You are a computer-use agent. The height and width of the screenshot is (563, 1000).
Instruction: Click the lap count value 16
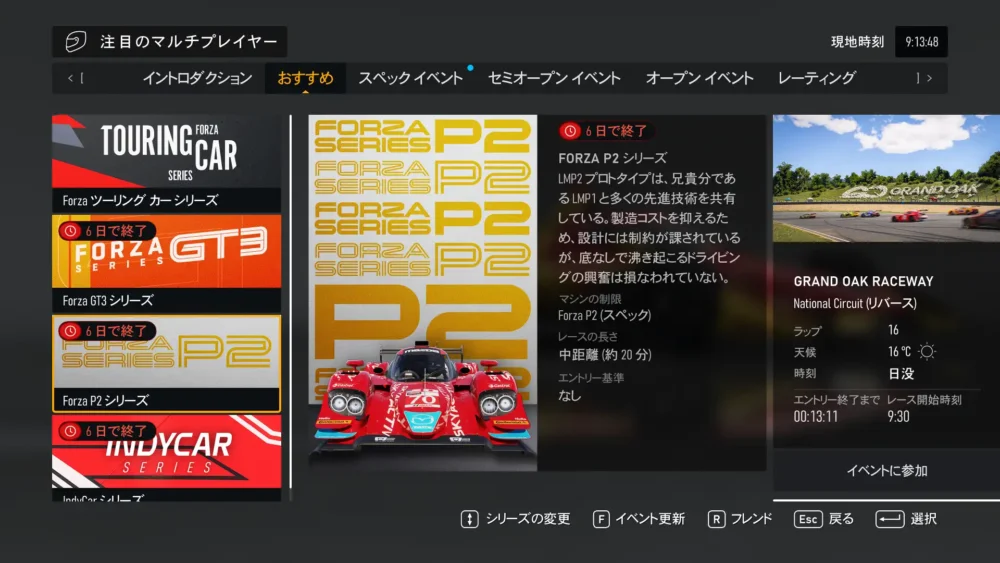click(893, 330)
